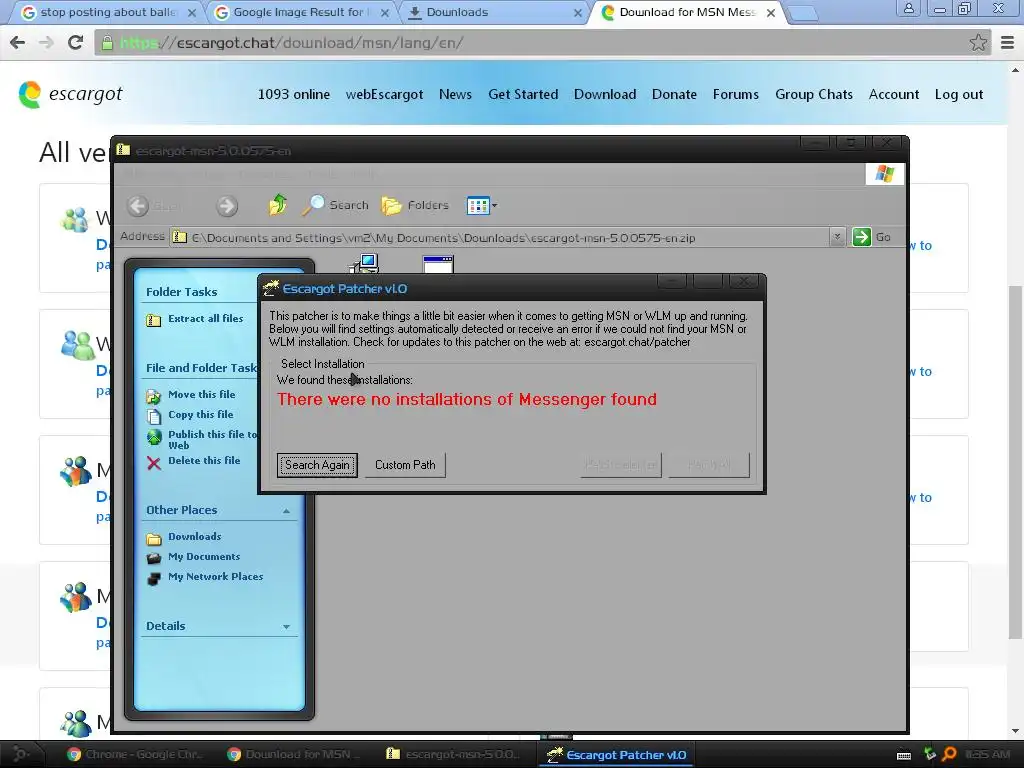The image size is (1024, 768).
Task: Switch to 'stop posting about' Google tab
Action: click(x=108, y=12)
